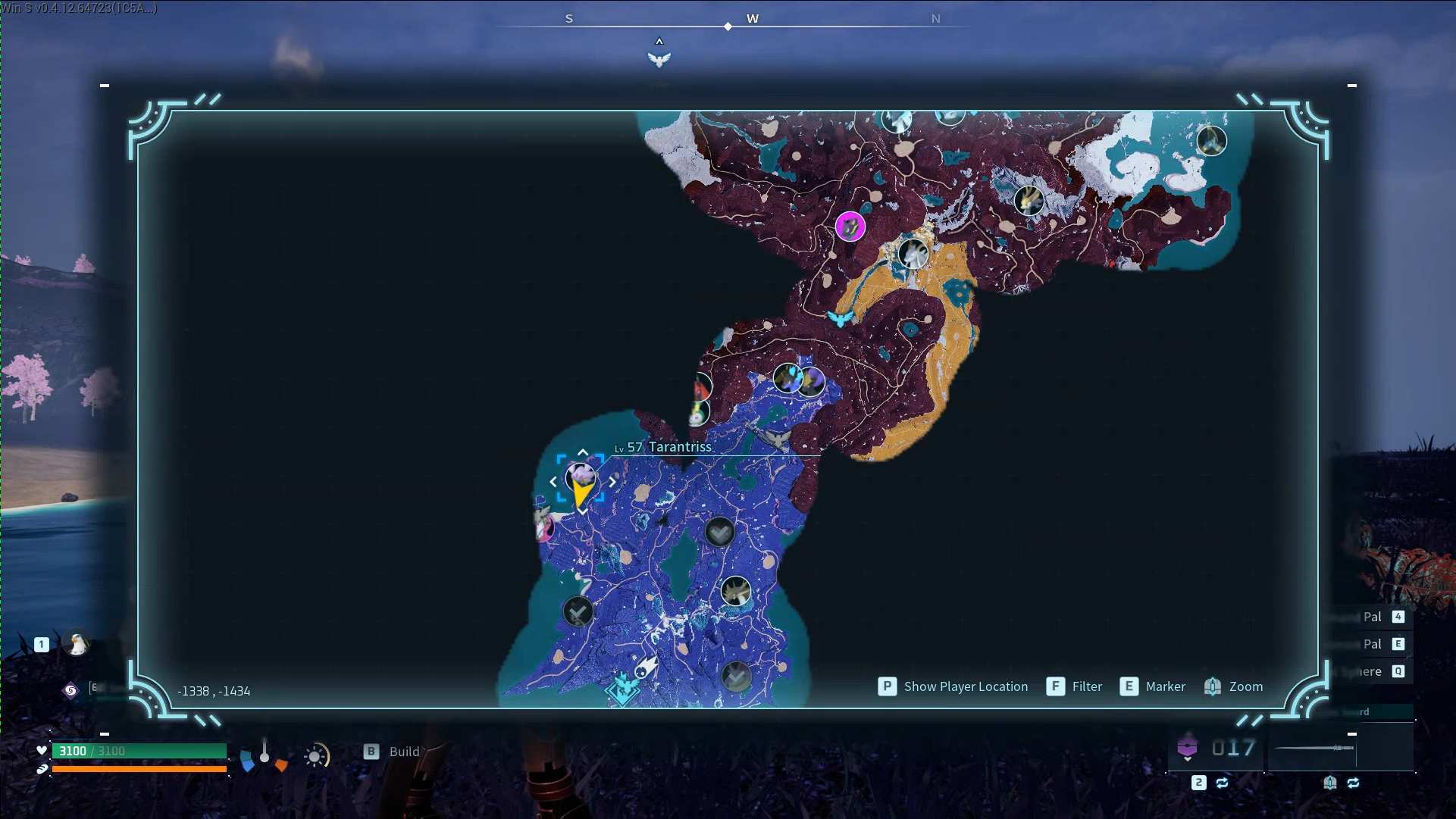Select the Tarantriss boss icon under the yellow pointer
The height and width of the screenshot is (819, 1456).
point(581,477)
